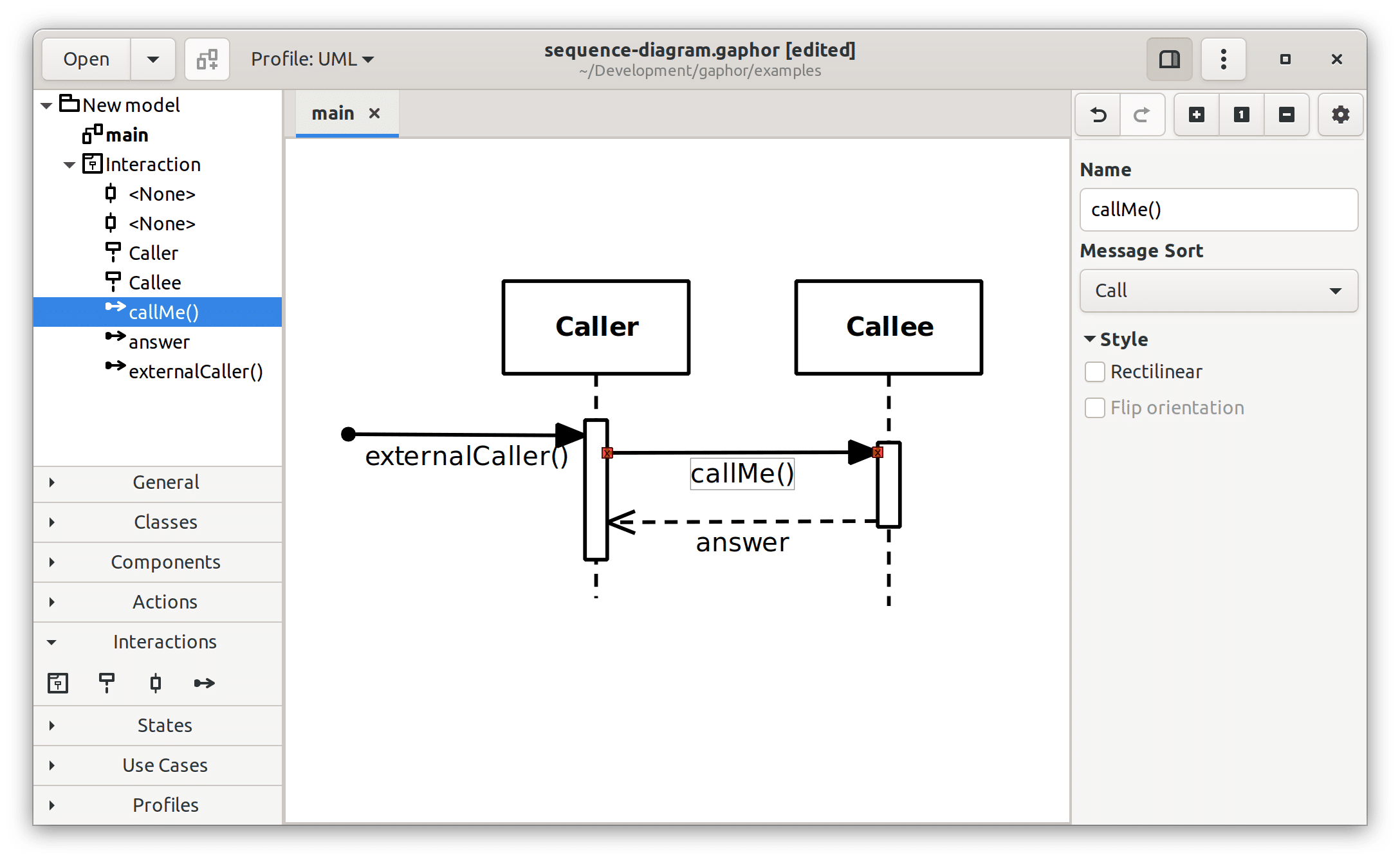Select the callMe() tree item
The width and height of the screenshot is (1400, 862).
[158, 312]
